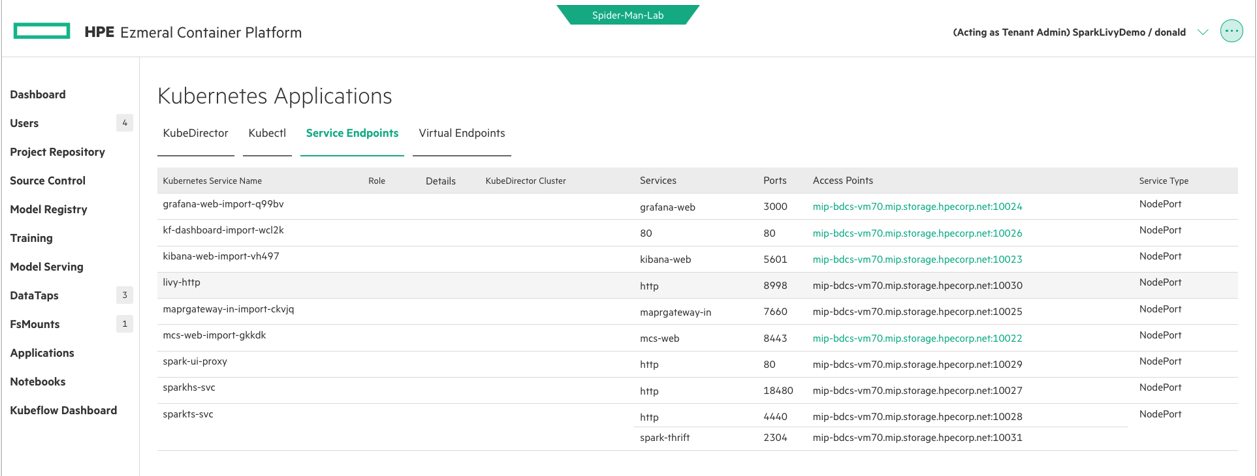This screenshot has height=476, width=1257.
Task: Select spark-ui-proxy service name
Action: pyautogui.click(x=195, y=361)
